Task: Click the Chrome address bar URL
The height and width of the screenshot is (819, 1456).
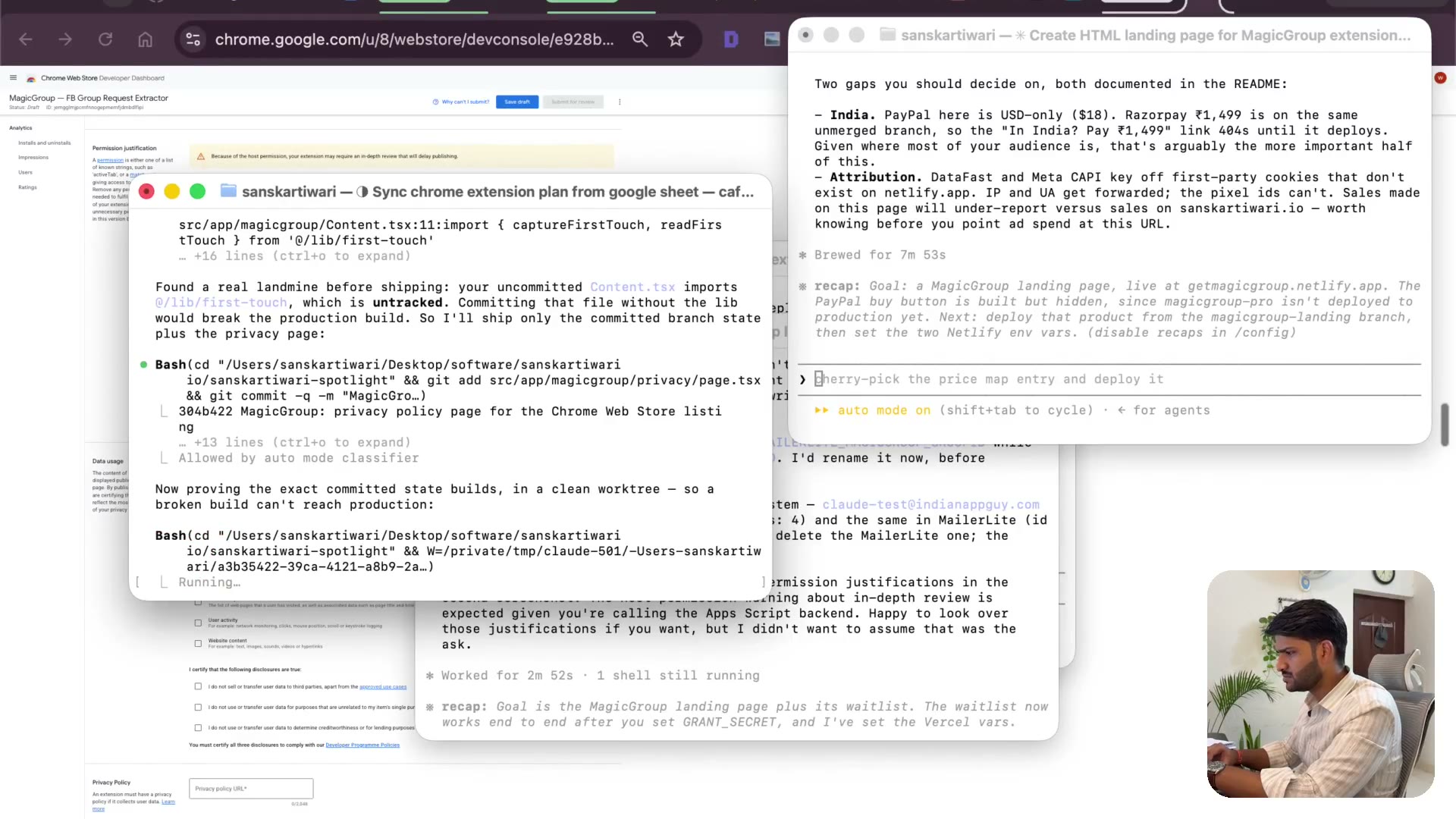Action: click(x=414, y=39)
